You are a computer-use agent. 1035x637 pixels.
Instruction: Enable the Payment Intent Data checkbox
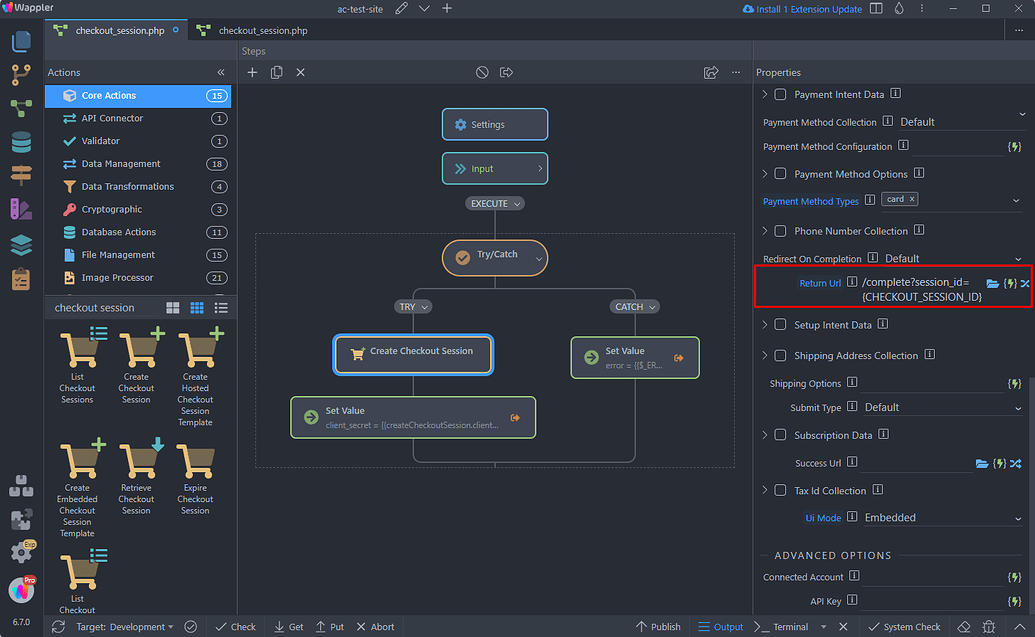[781, 95]
